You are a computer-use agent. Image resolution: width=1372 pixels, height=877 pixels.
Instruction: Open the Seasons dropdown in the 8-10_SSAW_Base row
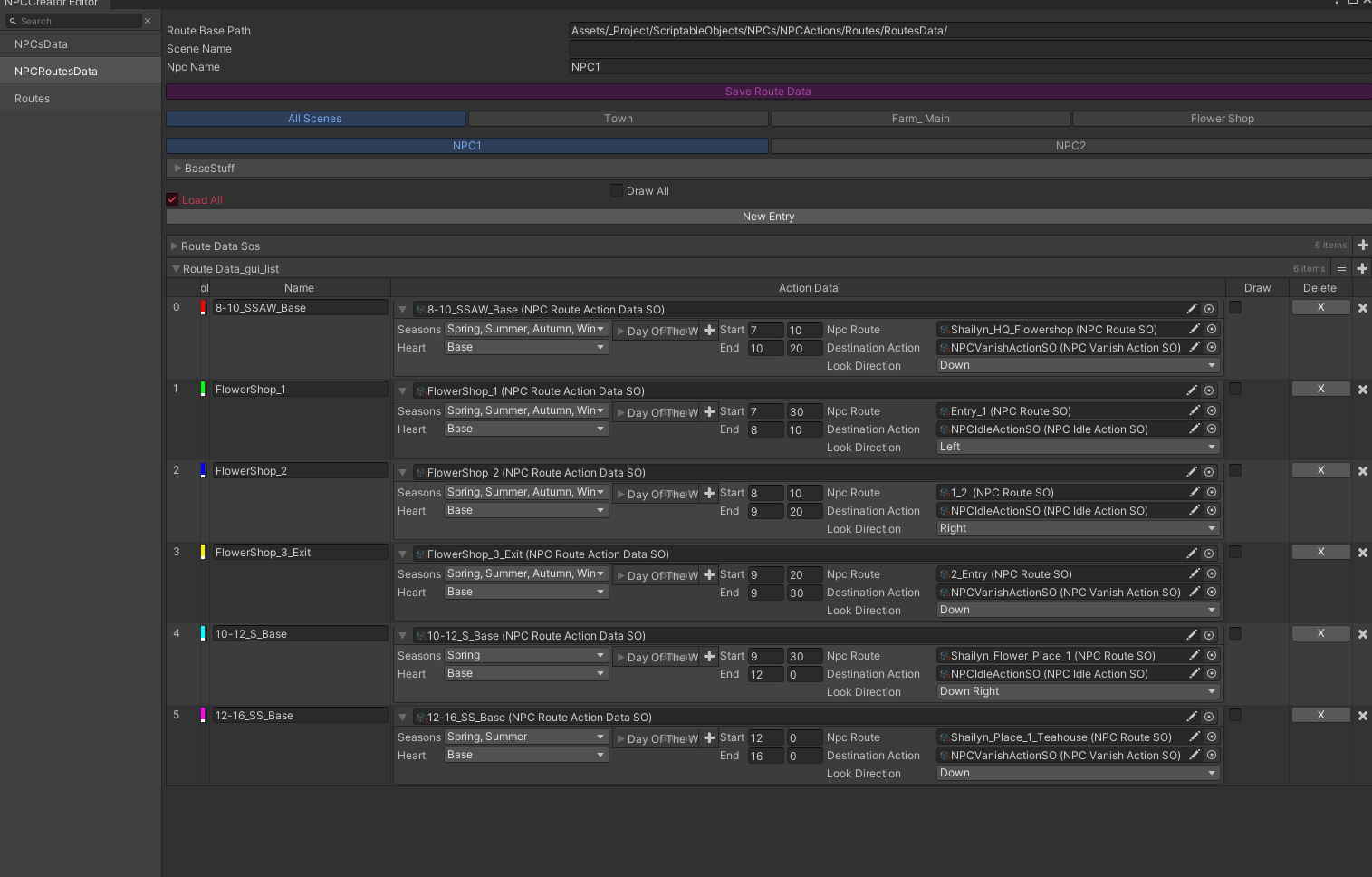click(x=526, y=329)
